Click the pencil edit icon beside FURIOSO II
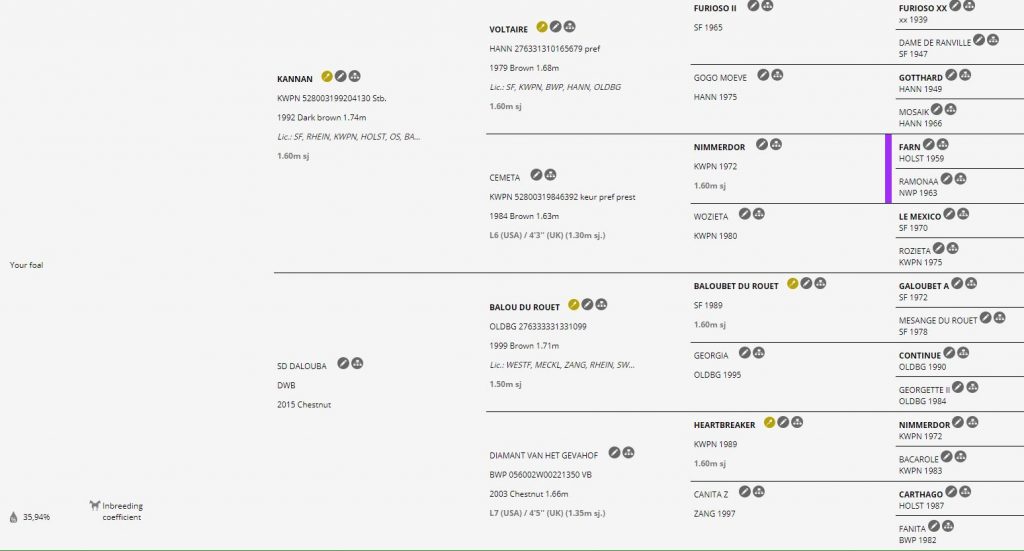This screenshot has height=551, width=1024. tap(753, 6)
